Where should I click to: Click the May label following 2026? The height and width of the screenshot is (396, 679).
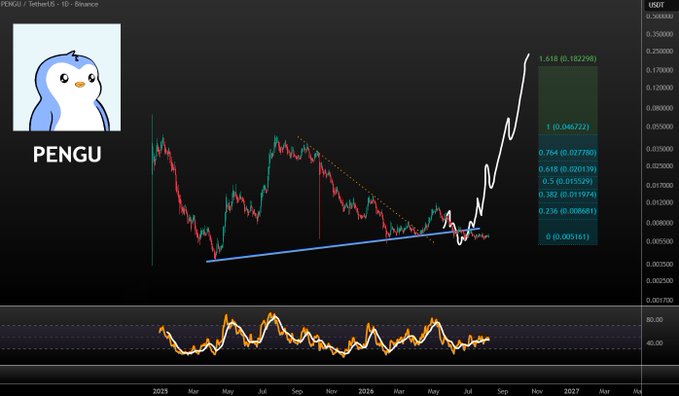click(433, 391)
